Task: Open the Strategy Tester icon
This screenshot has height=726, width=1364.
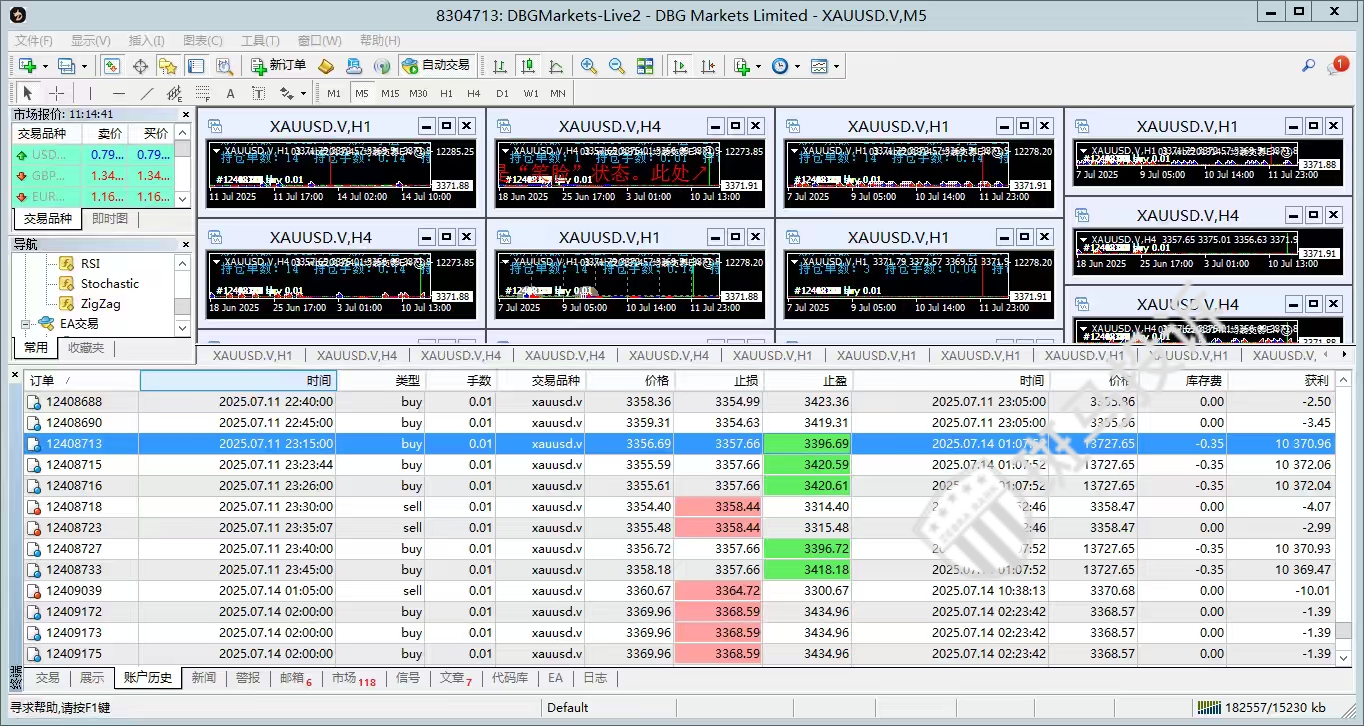Action: click(x=224, y=66)
